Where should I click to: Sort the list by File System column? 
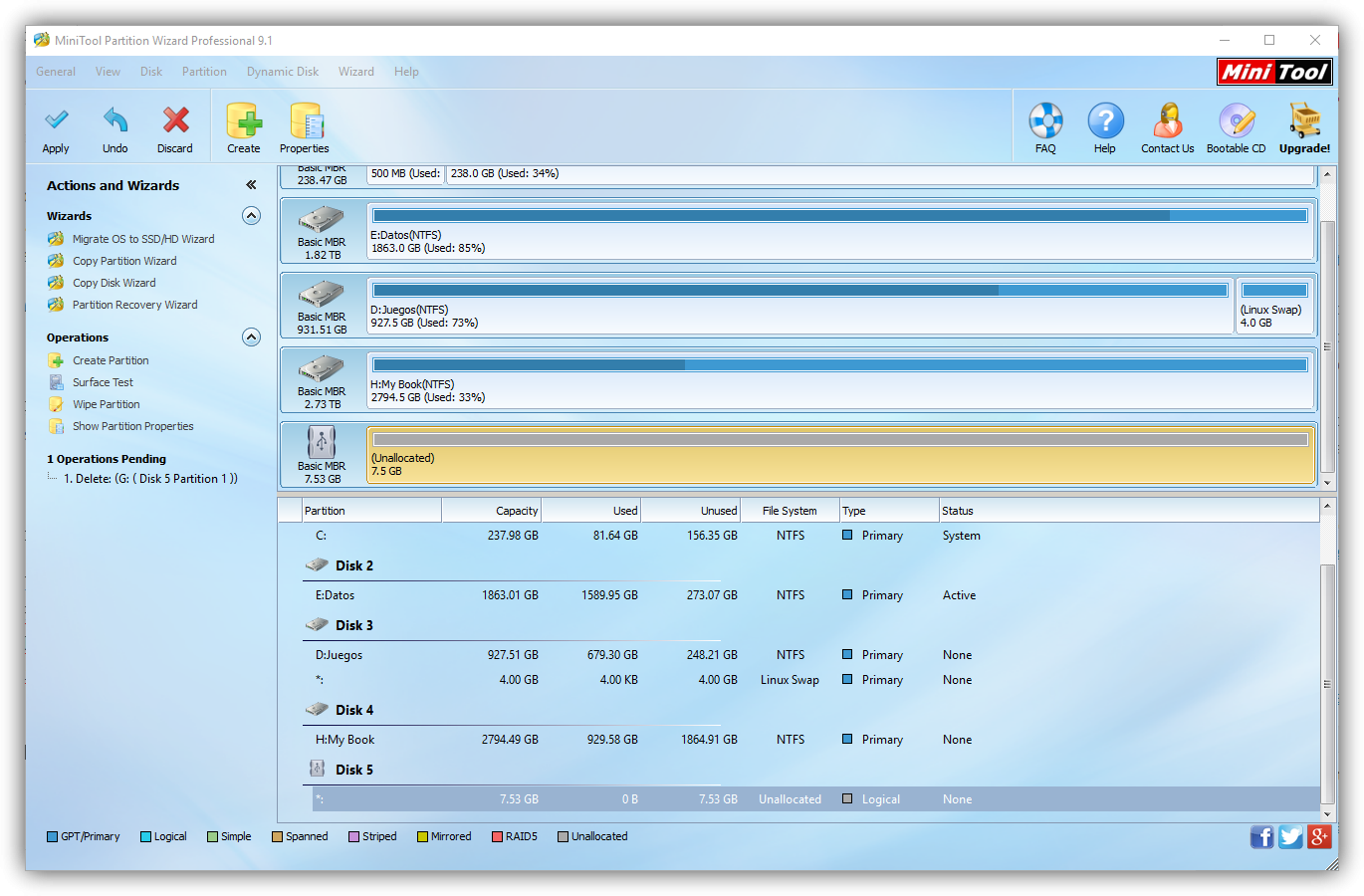790,511
